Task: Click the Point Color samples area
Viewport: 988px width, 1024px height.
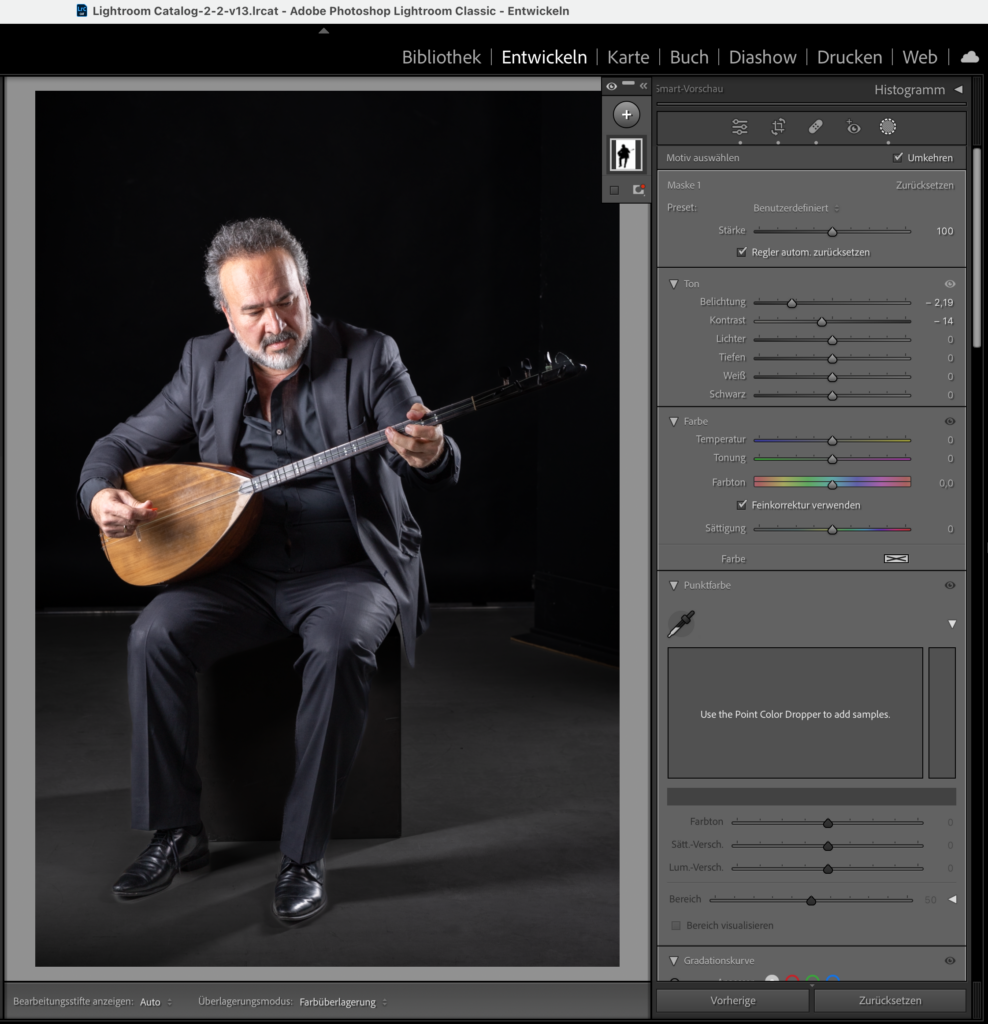Action: (x=795, y=713)
